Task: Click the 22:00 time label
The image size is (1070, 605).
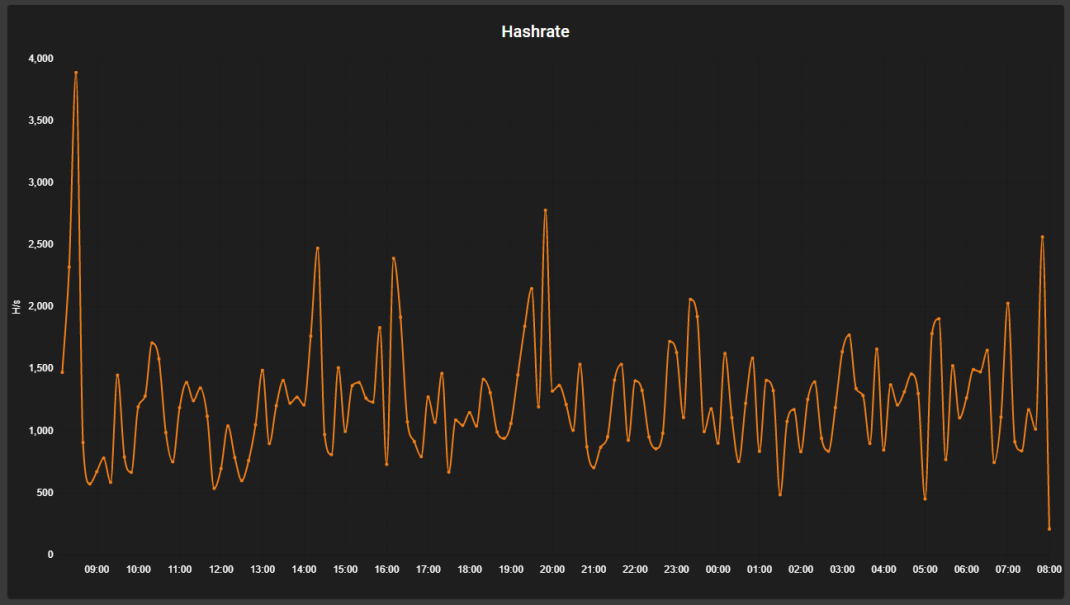Action: point(635,570)
